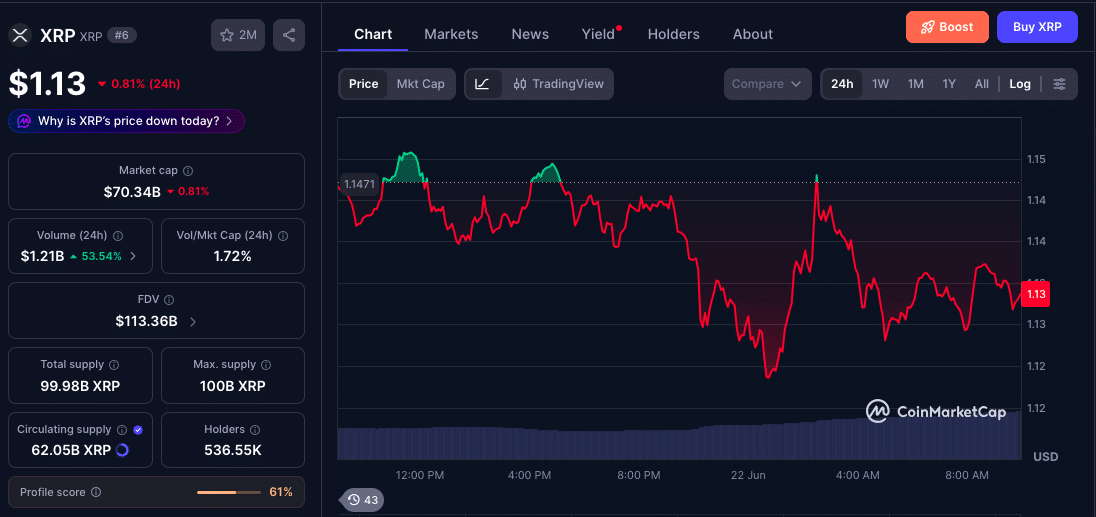Open the About tab

(x=753, y=34)
